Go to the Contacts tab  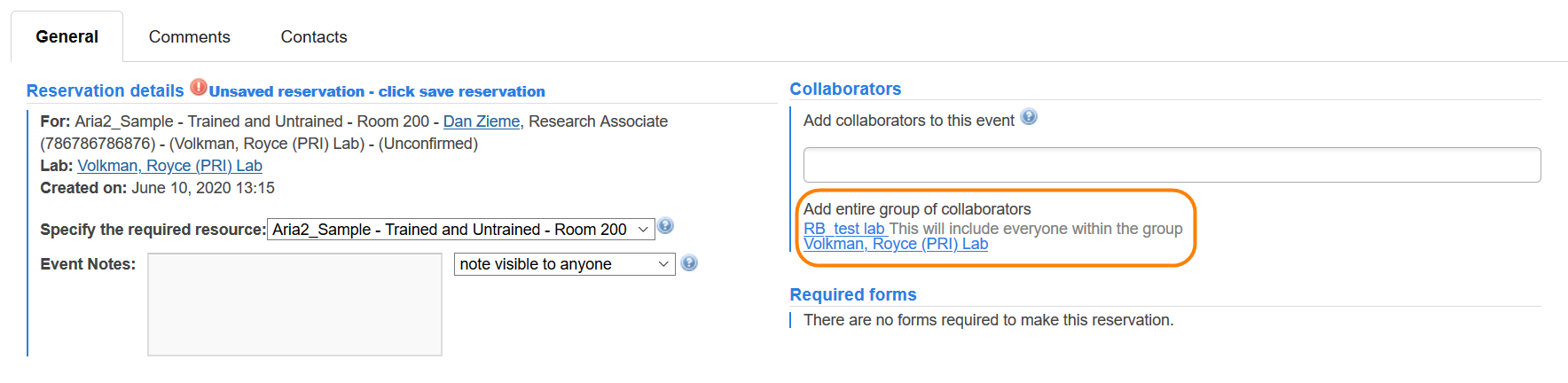pos(314,37)
